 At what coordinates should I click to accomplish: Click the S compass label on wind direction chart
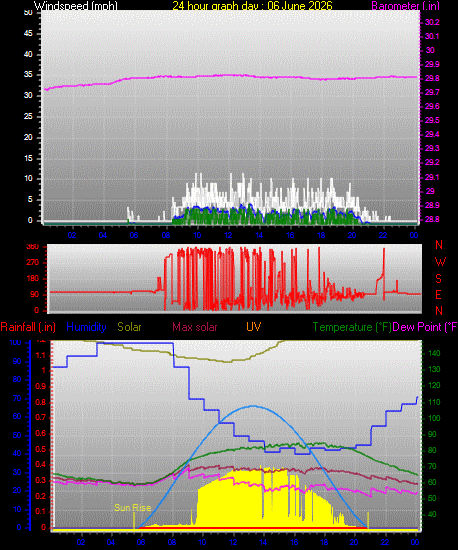(438, 279)
